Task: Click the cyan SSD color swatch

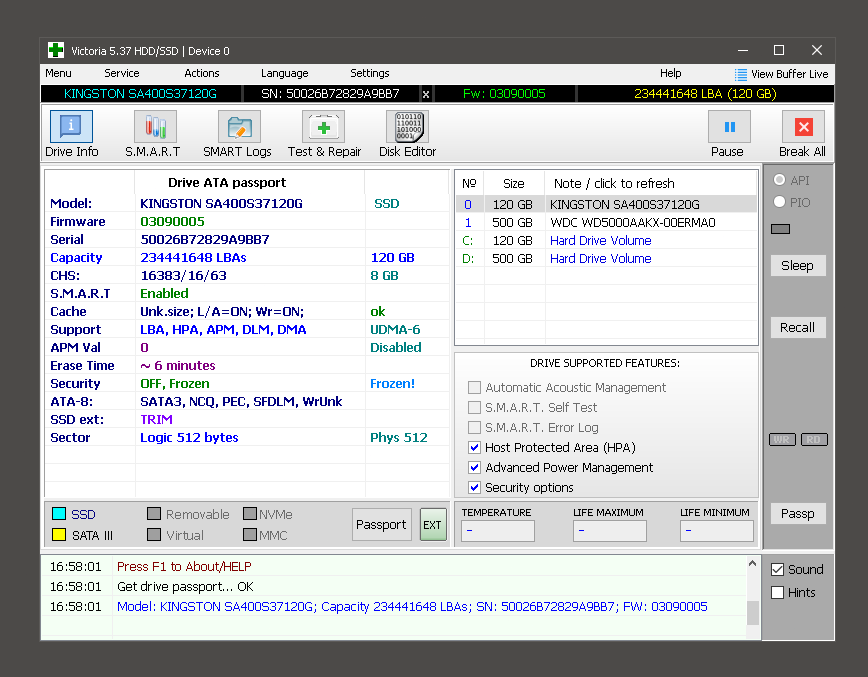Action: pyautogui.click(x=59, y=514)
